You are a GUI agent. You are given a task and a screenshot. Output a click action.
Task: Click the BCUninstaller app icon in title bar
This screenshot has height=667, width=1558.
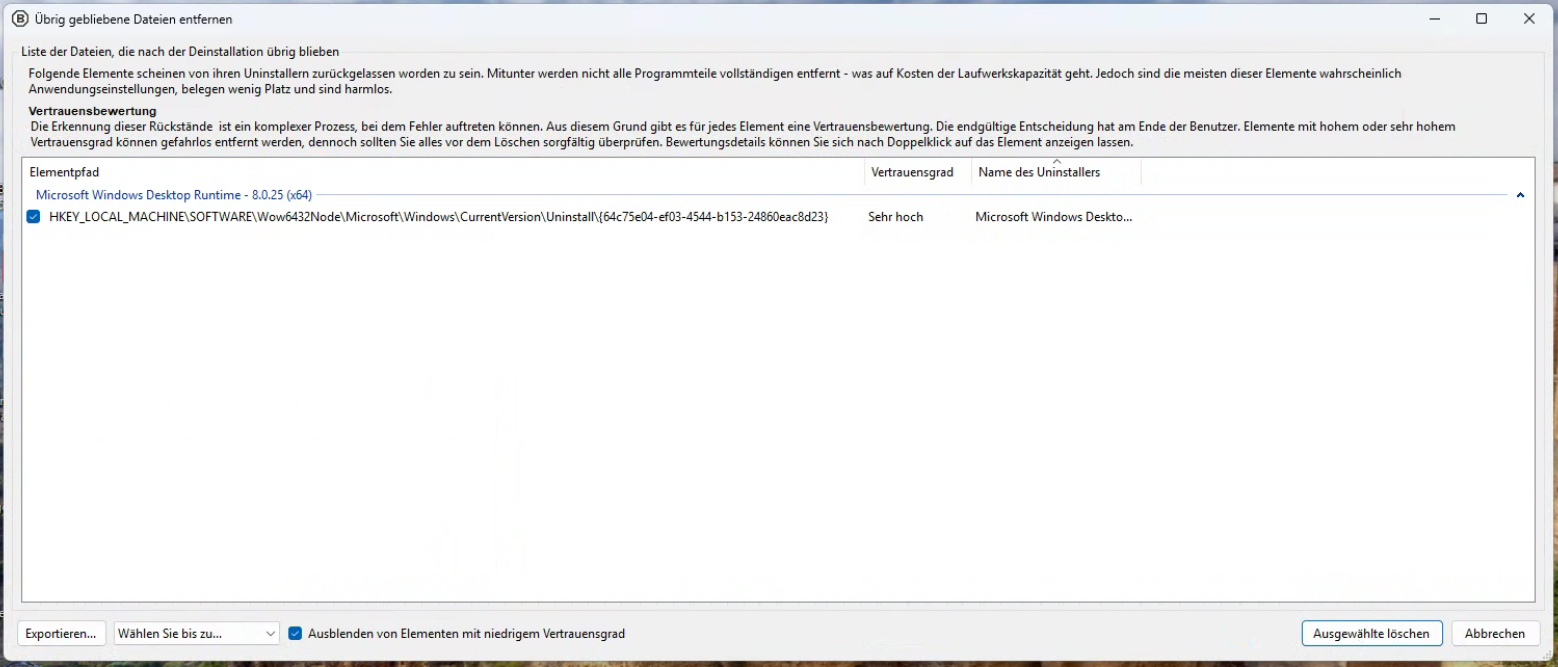pyautogui.click(x=20, y=19)
